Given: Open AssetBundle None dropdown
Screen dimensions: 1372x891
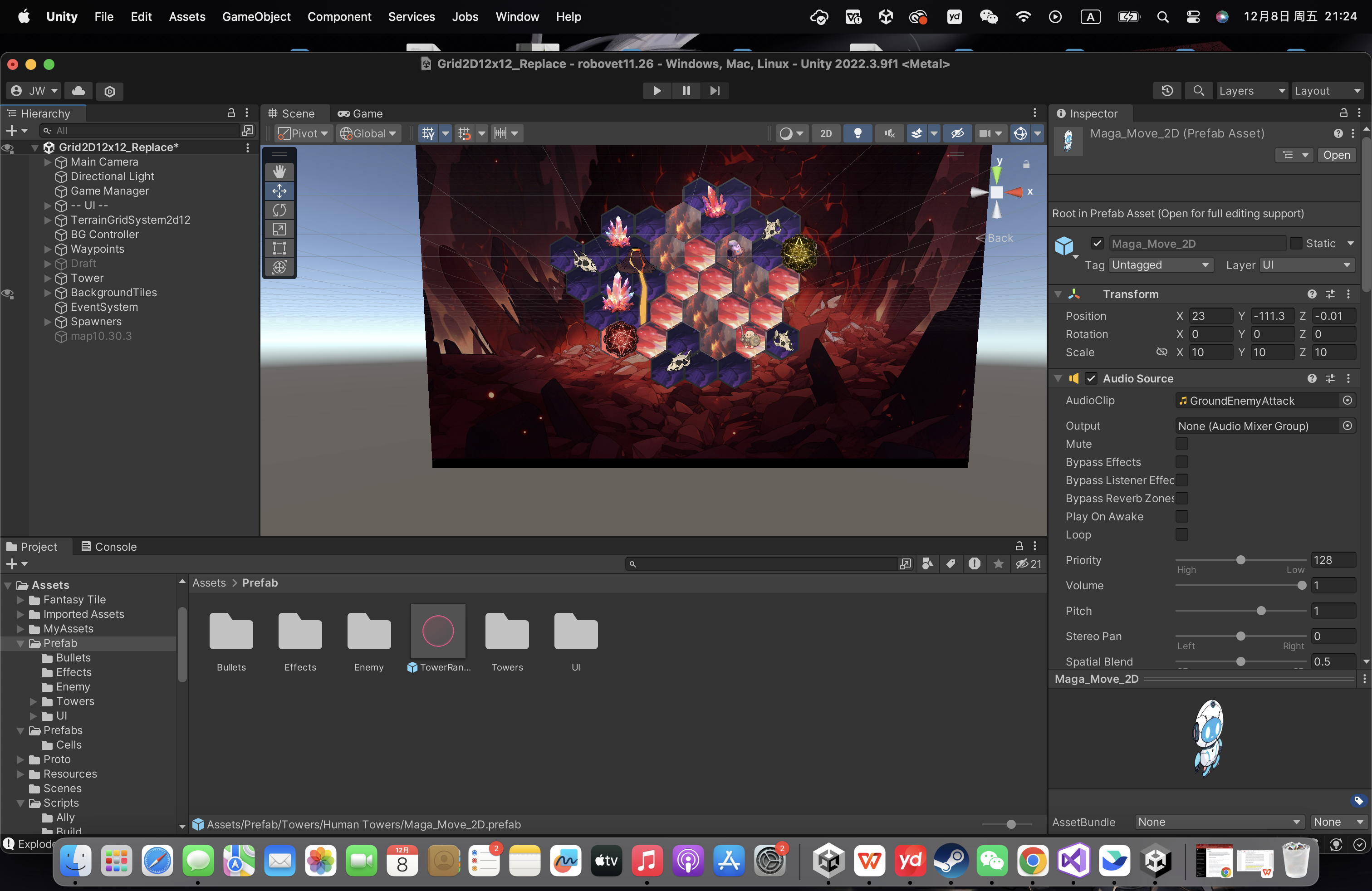Looking at the screenshot, I should click(x=1220, y=822).
